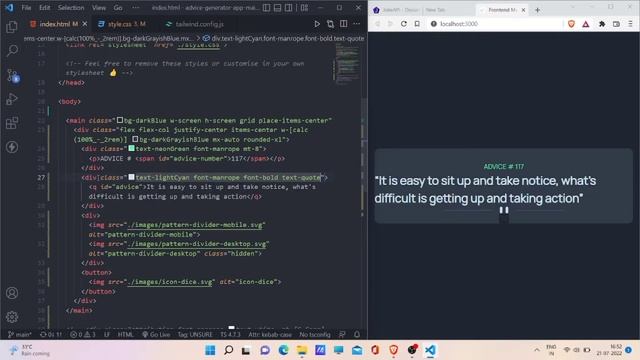Open pattern-divider-mobile.svg link in code
The height and width of the screenshot is (360, 640).
point(196,225)
